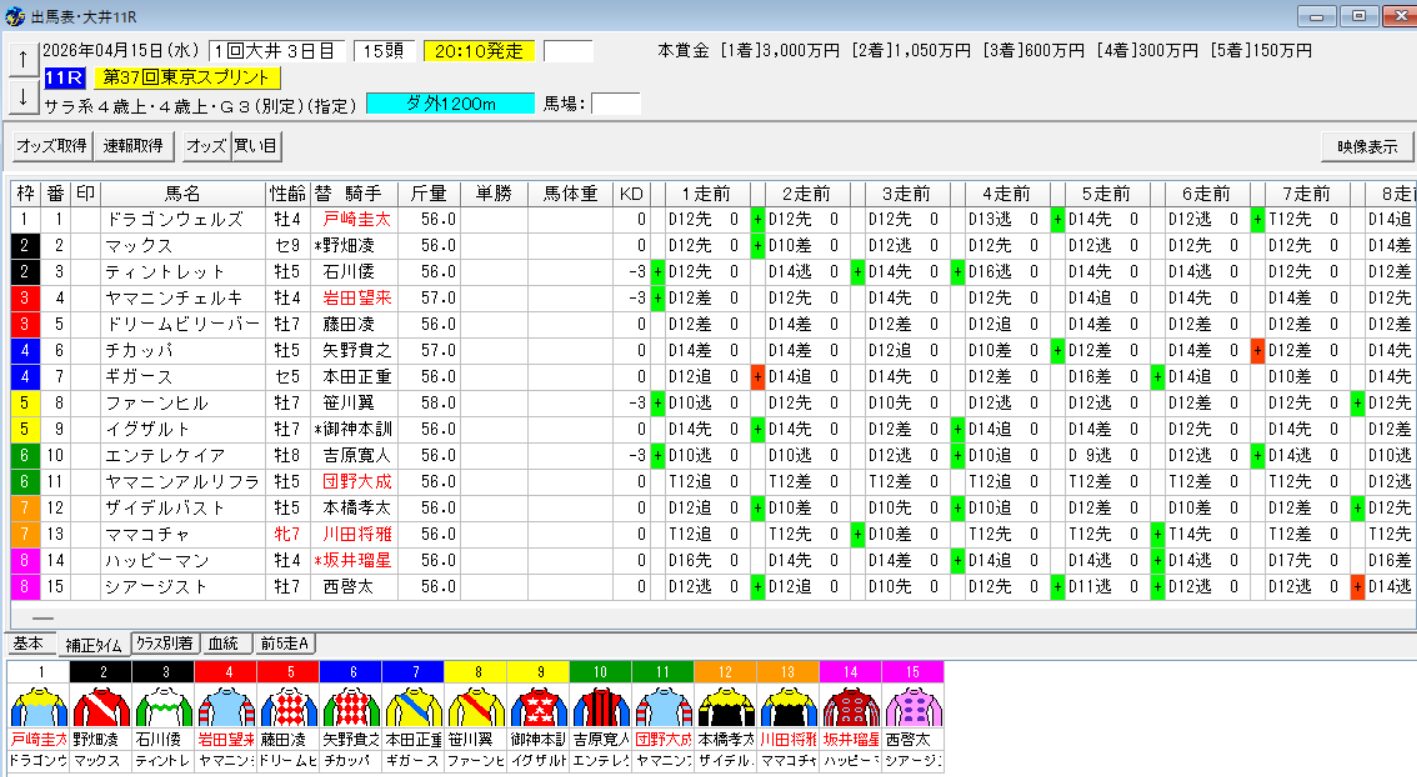
Task: Choose the silk icon for horse number 8
Action: tap(475, 709)
